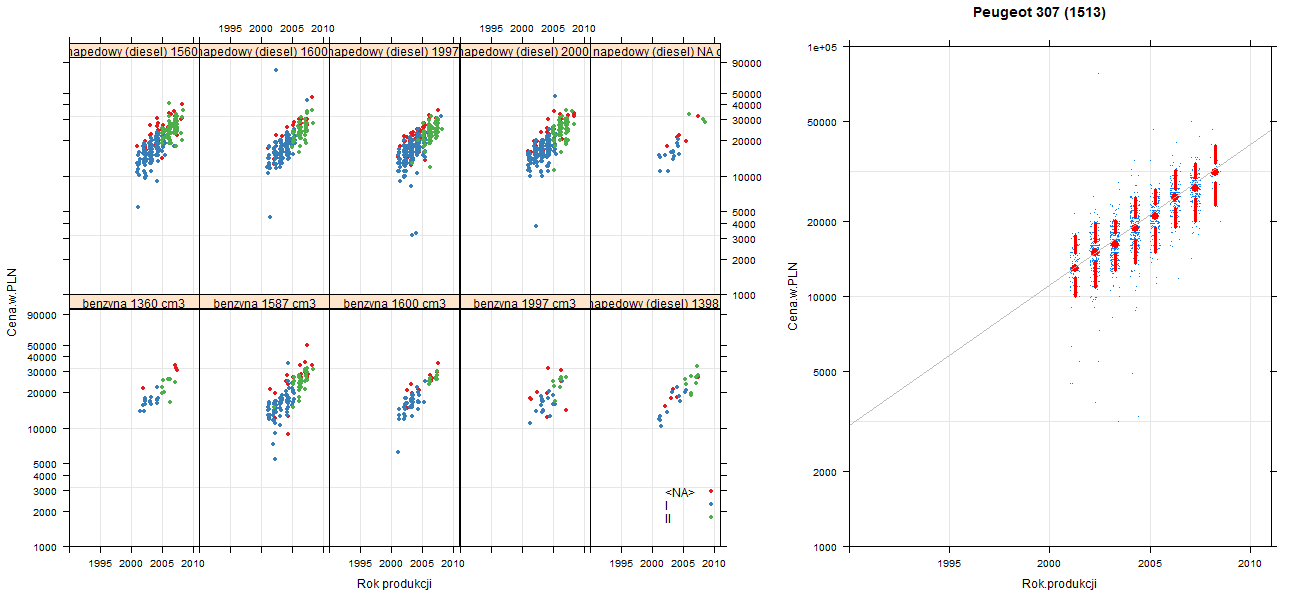
Task: Click the rightmost red mean dot in the Peugeot plot
Action: [1215, 172]
